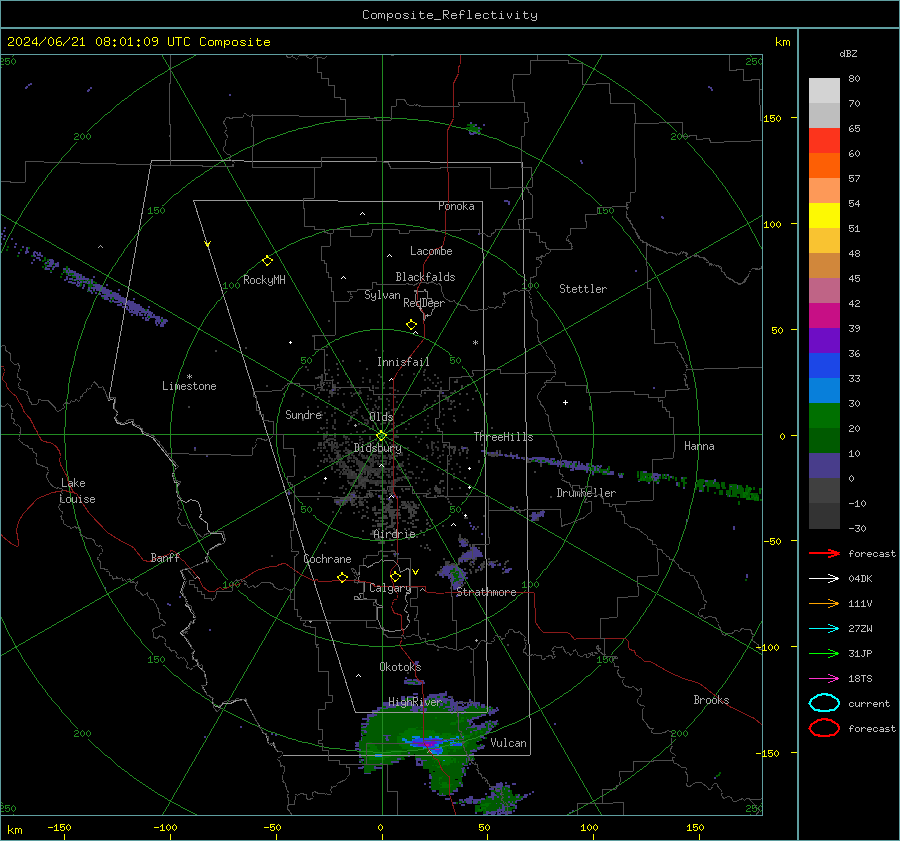Image resolution: width=900 pixels, height=841 pixels.
Task: Click the Sundre city label
Action: point(303,415)
